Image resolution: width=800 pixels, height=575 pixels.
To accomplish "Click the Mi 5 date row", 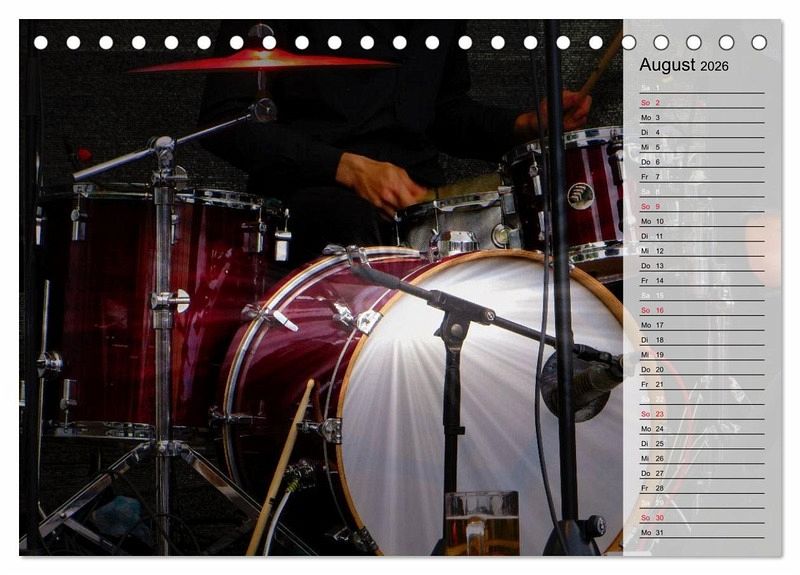I will click(700, 147).
